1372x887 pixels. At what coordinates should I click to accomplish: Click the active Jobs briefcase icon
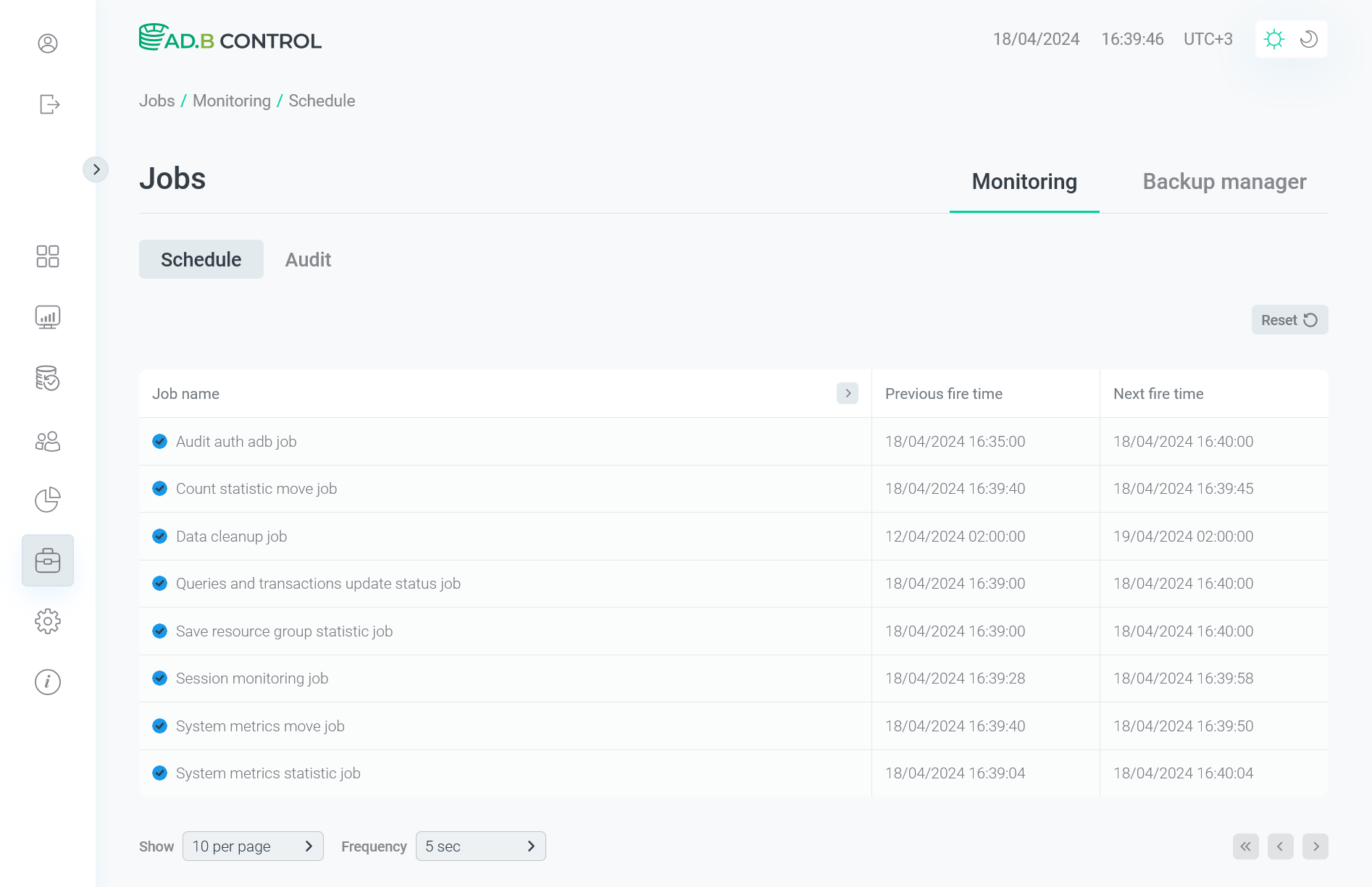coord(48,560)
